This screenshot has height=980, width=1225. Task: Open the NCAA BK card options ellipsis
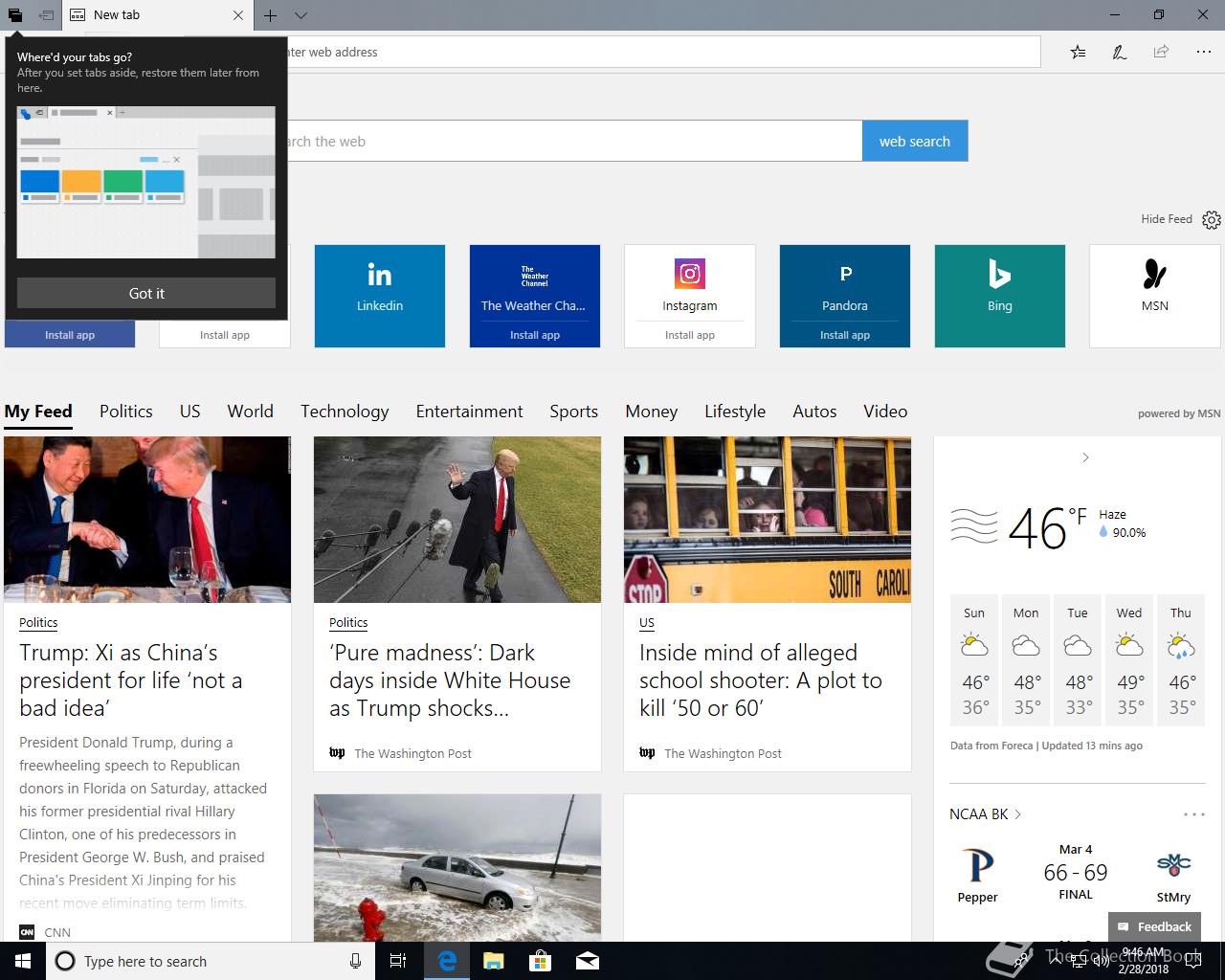pos(1194,814)
